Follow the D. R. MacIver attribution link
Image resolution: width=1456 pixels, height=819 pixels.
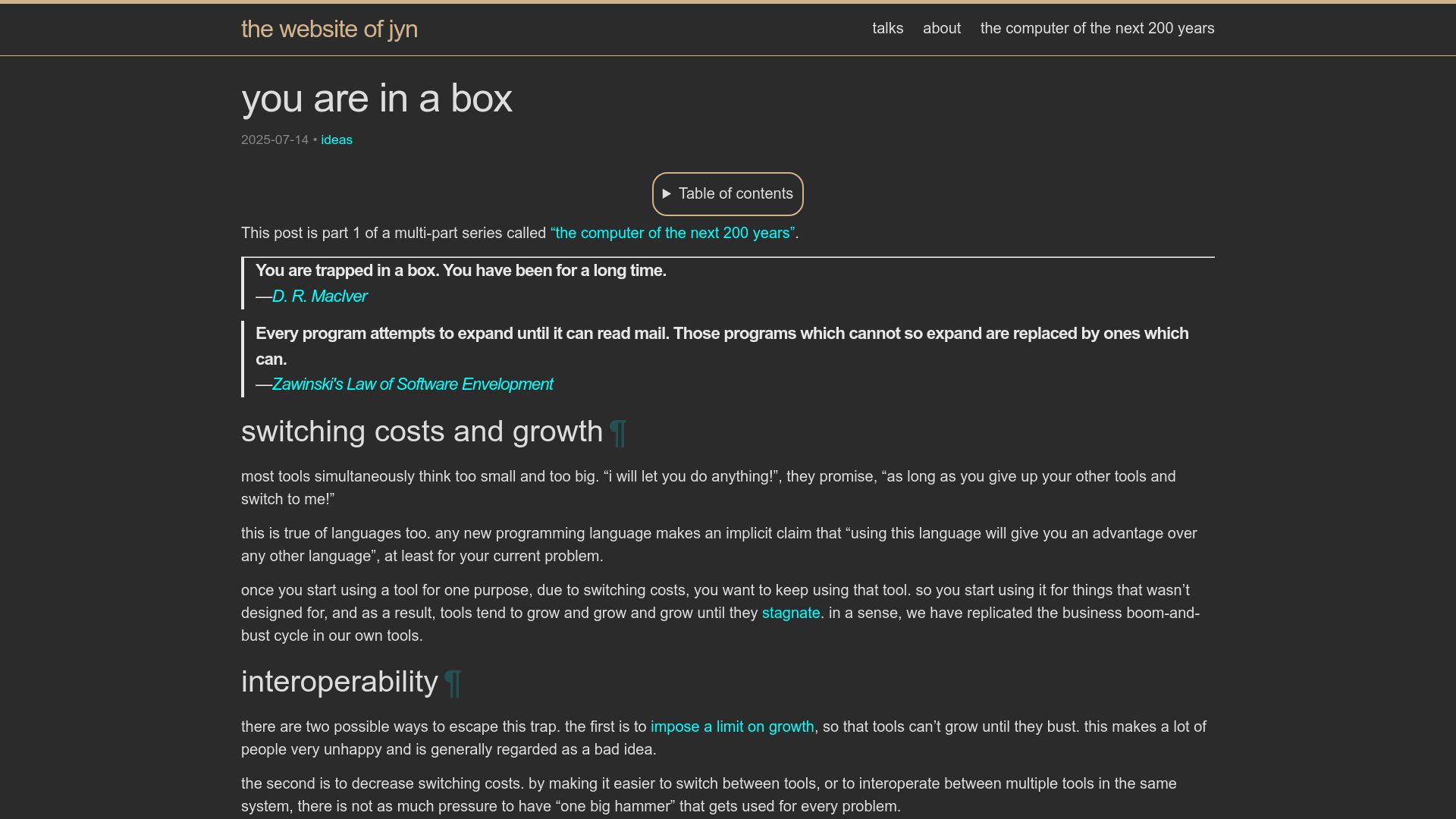click(319, 297)
